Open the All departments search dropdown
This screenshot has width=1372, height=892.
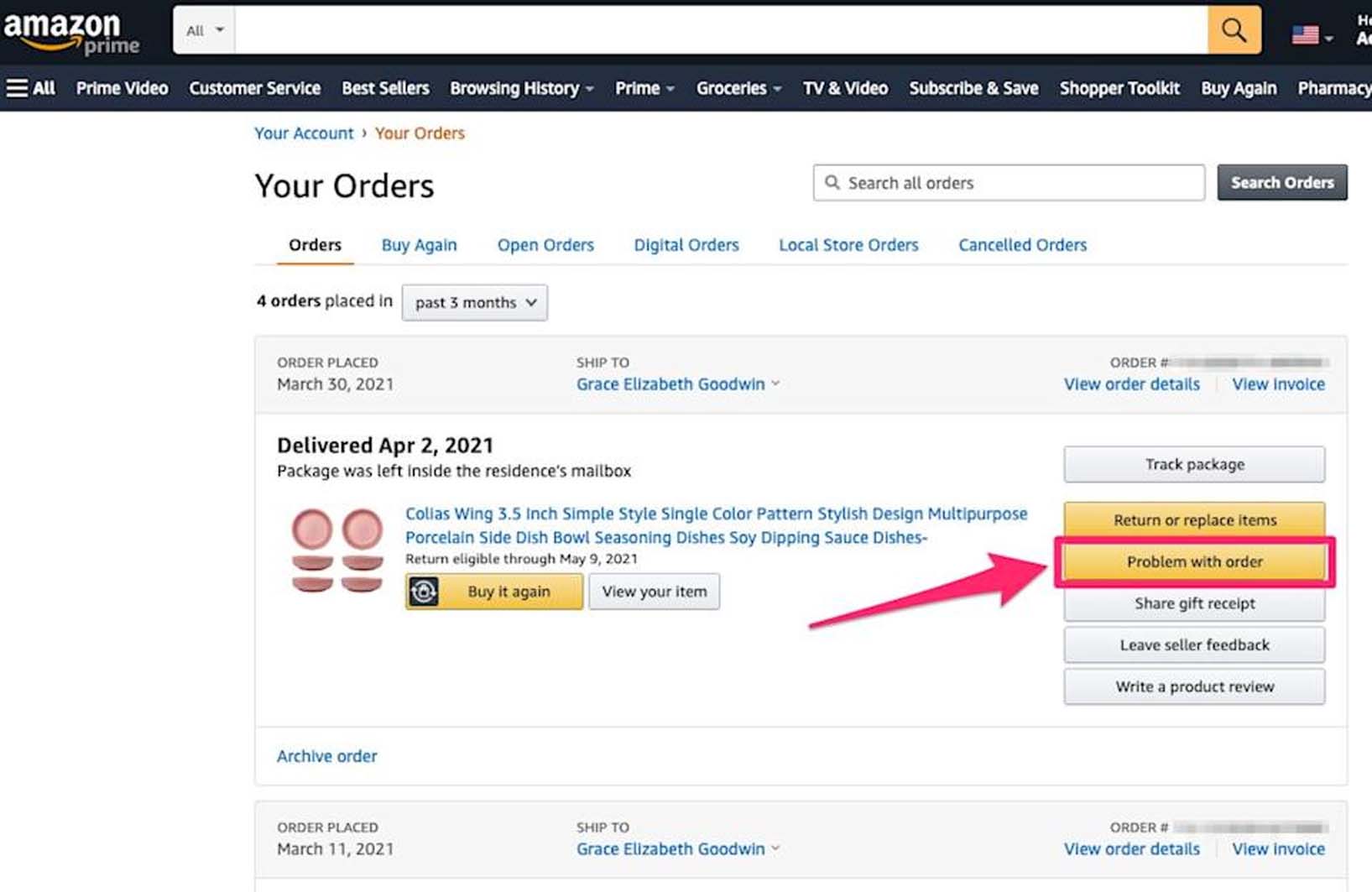205,30
